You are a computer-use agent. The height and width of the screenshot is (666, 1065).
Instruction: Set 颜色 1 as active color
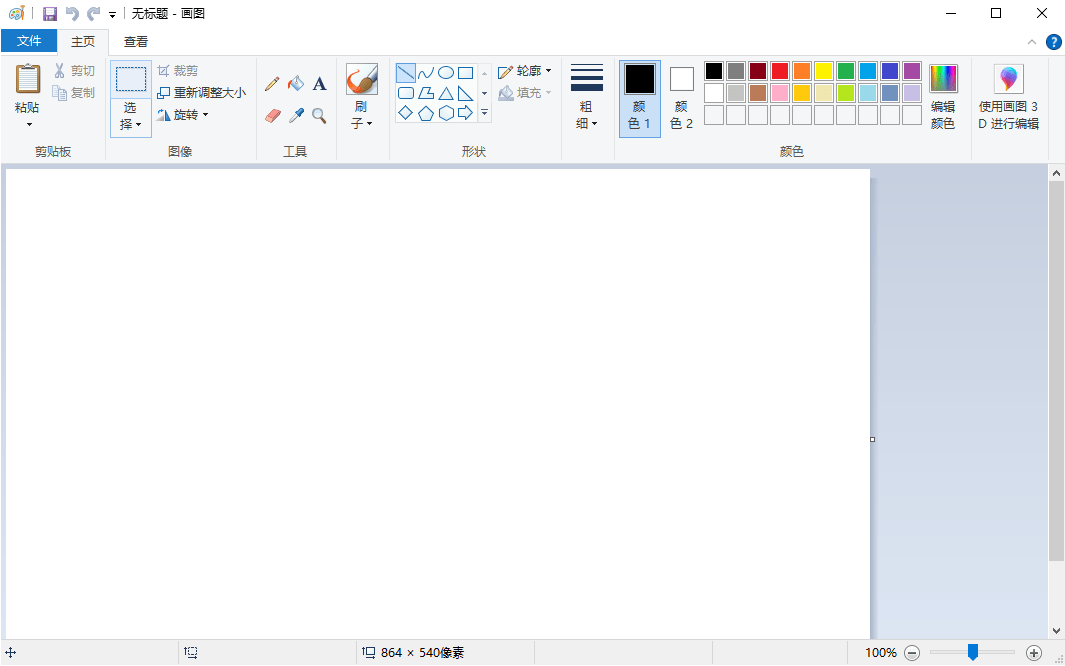pyautogui.click(x=640, y=98)
